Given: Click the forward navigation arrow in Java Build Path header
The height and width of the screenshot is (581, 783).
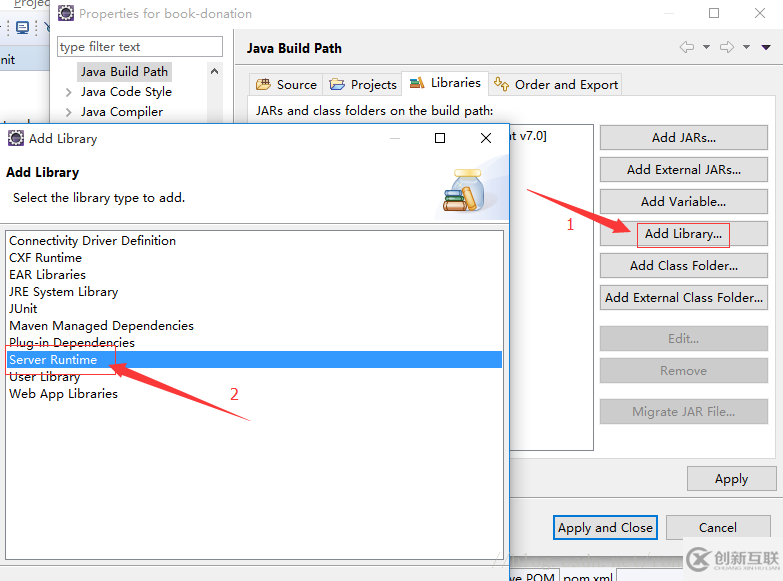Looking at the screenshot, I should click(x=727, y=47).
